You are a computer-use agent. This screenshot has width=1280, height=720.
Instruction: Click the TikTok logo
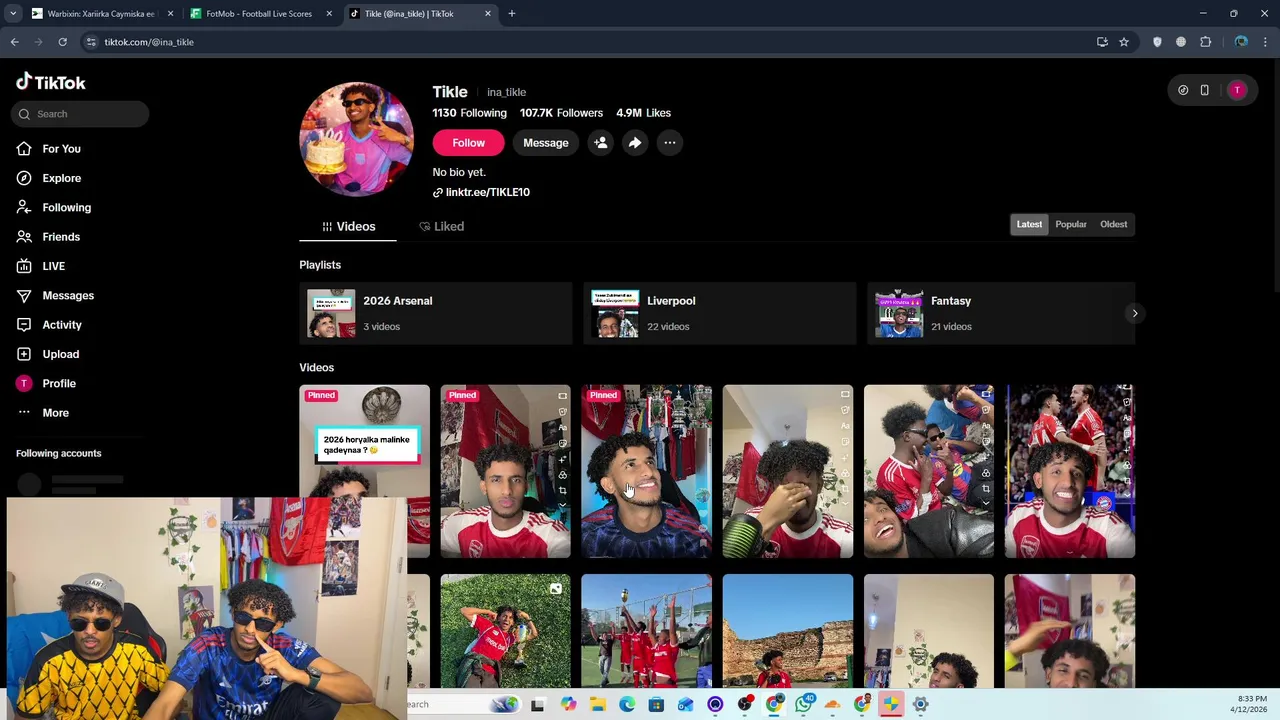(51, 82)
